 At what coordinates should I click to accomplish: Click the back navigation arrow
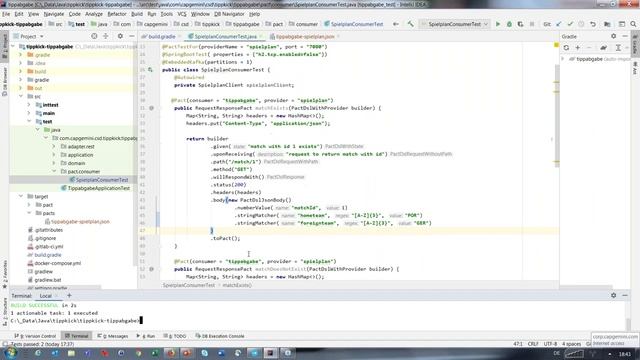(x=396, y=24)
